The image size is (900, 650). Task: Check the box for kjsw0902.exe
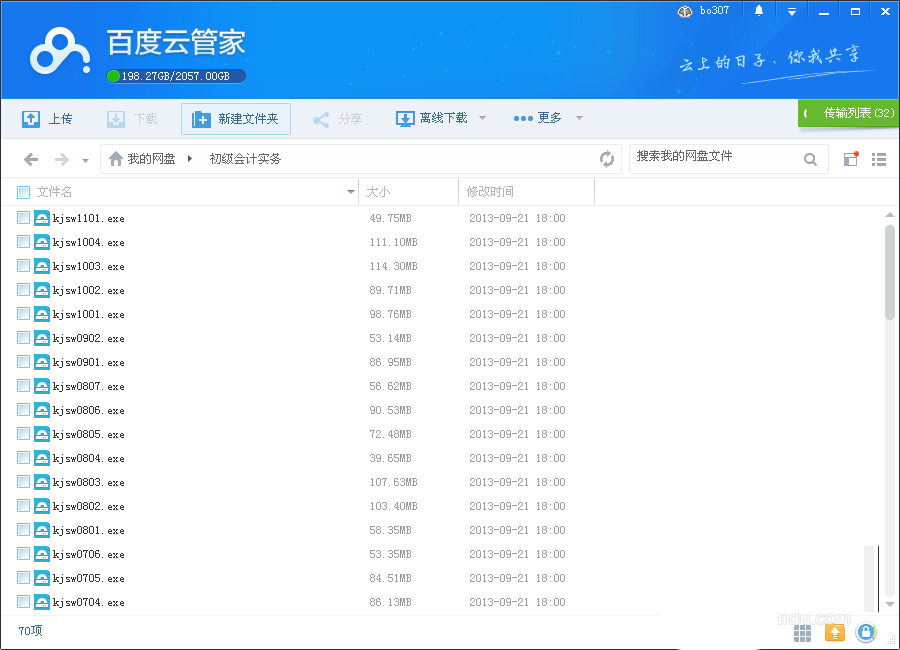click(x=23, y=338)
